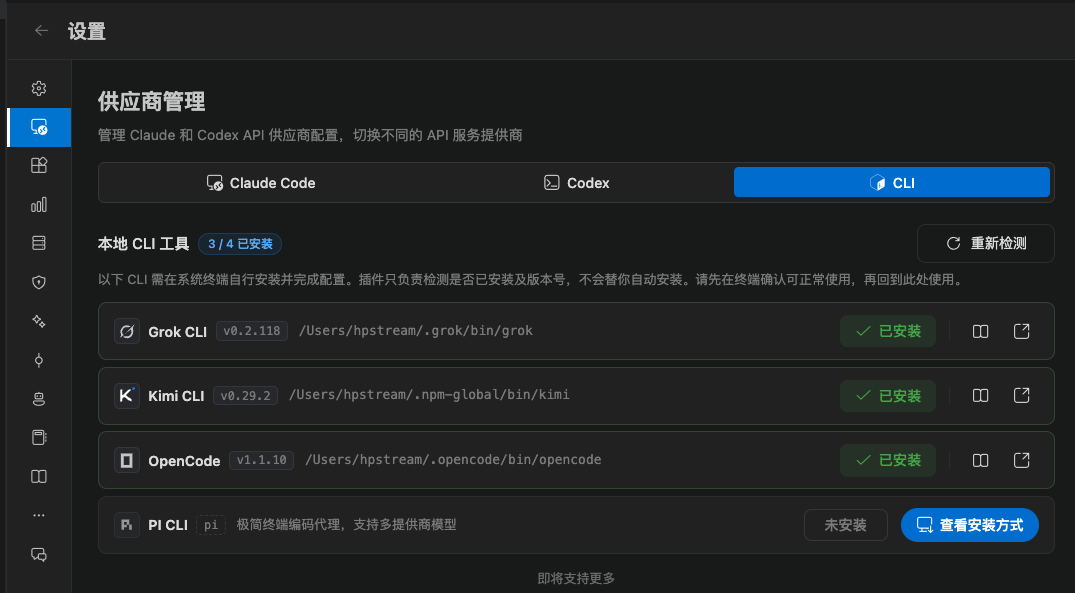Open docs book icon for Kimi CLI

tap(980, 396)
